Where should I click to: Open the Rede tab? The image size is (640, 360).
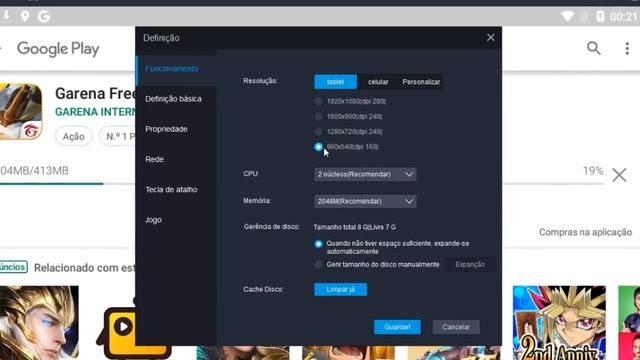pos(154,159)
